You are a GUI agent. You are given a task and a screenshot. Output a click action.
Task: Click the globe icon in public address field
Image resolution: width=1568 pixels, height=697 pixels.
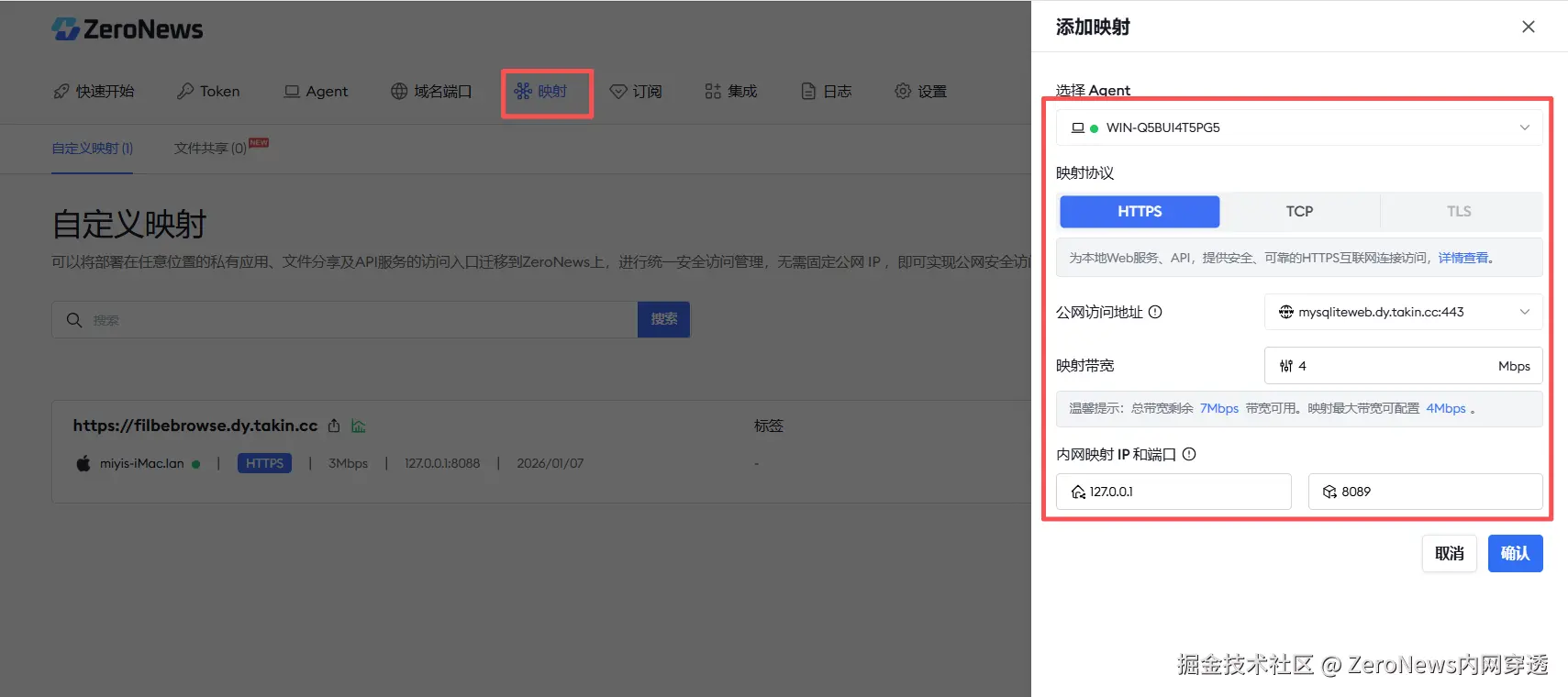1286,312
